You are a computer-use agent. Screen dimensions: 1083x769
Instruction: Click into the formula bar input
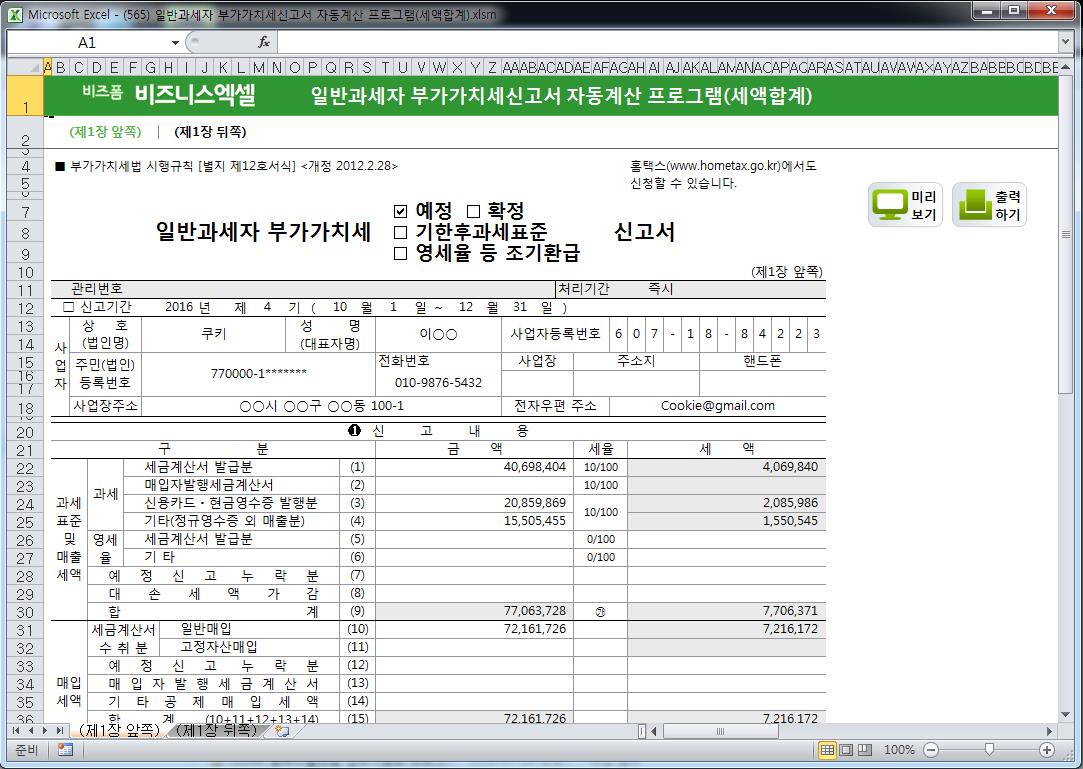[x=667, y=42]
